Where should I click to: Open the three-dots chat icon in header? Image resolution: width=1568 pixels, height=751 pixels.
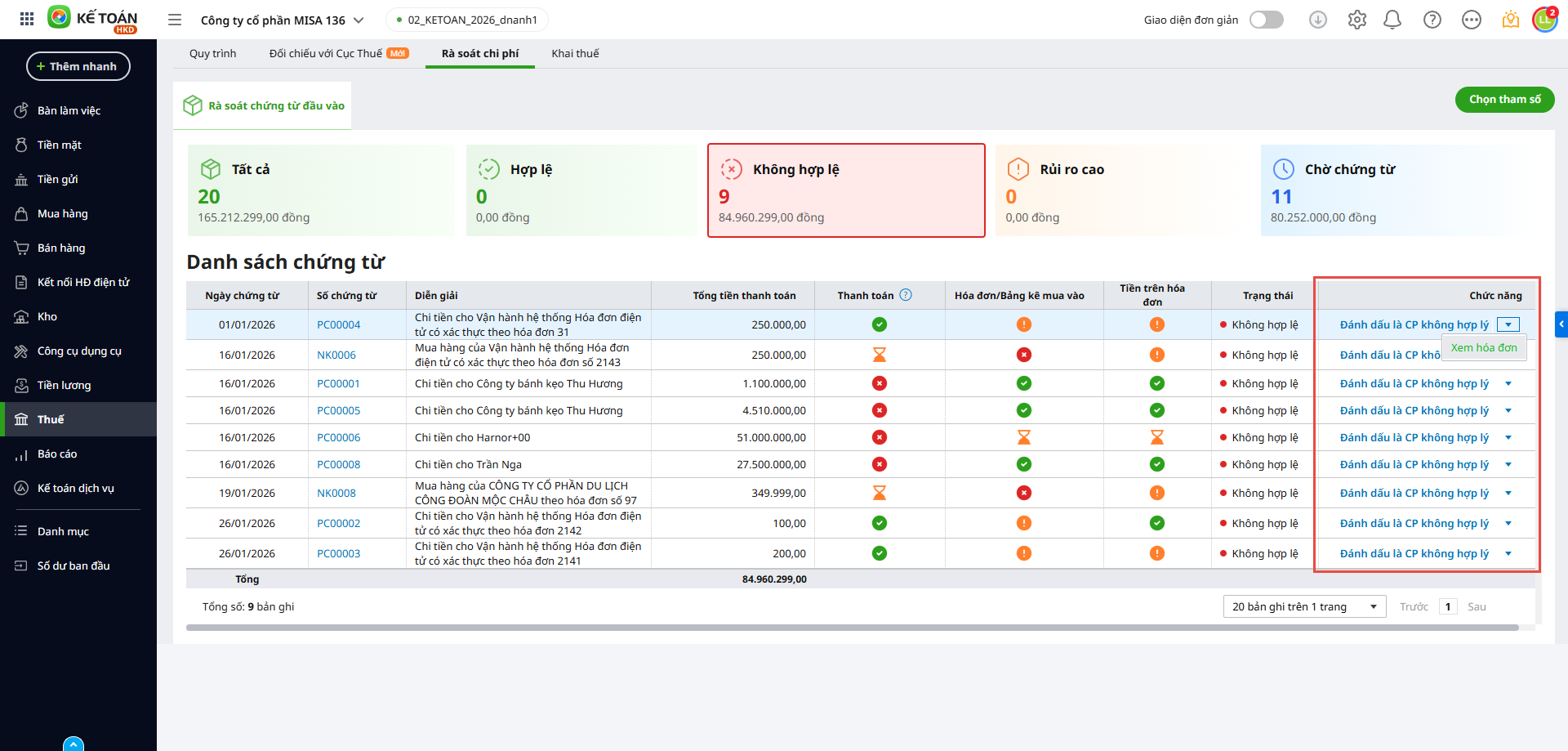pyautogui.click(x=1471, y=20)
